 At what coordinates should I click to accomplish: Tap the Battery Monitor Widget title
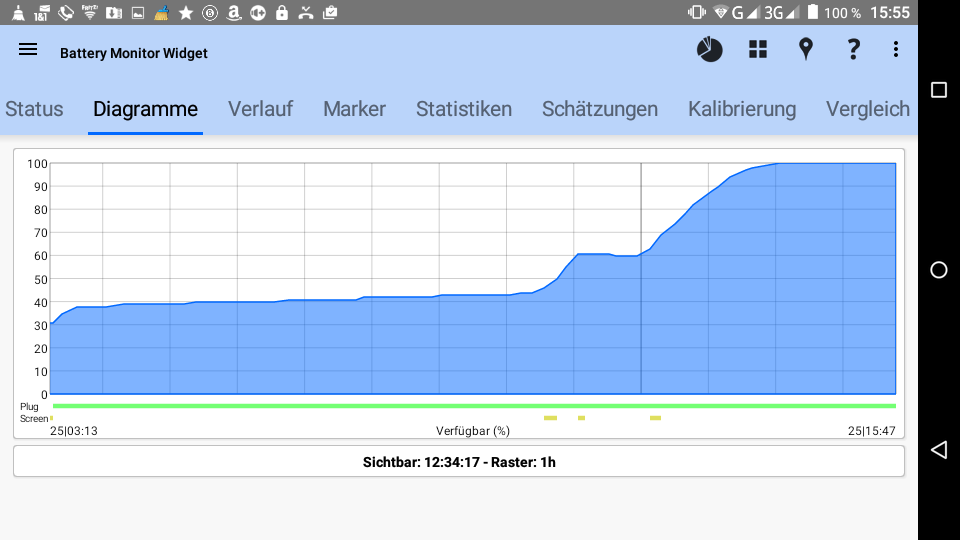coord(133,53)
